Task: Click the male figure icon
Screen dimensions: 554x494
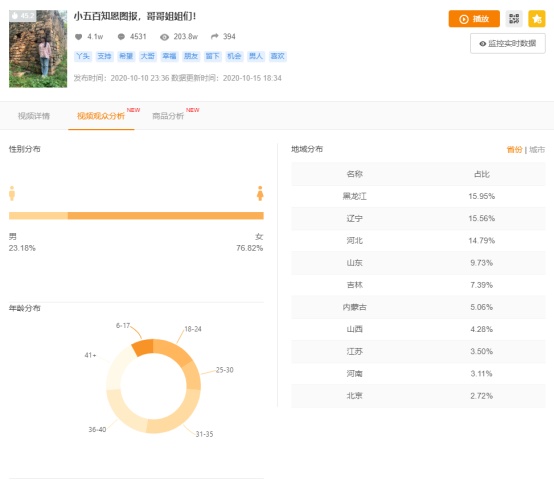Action: pos(12,193)
